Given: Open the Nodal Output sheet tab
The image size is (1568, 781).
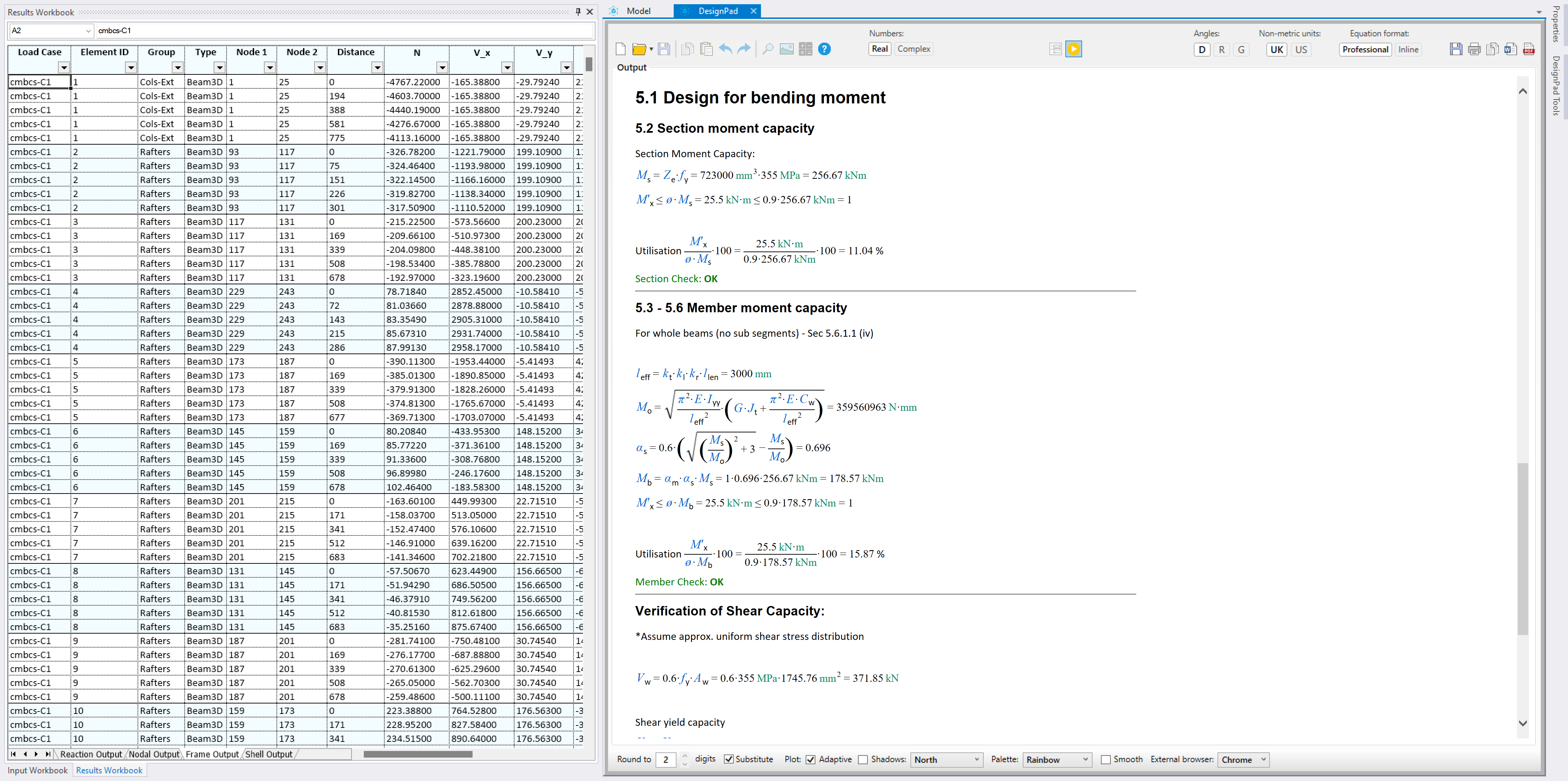Looking at the screenshot, I should (154, 754).
